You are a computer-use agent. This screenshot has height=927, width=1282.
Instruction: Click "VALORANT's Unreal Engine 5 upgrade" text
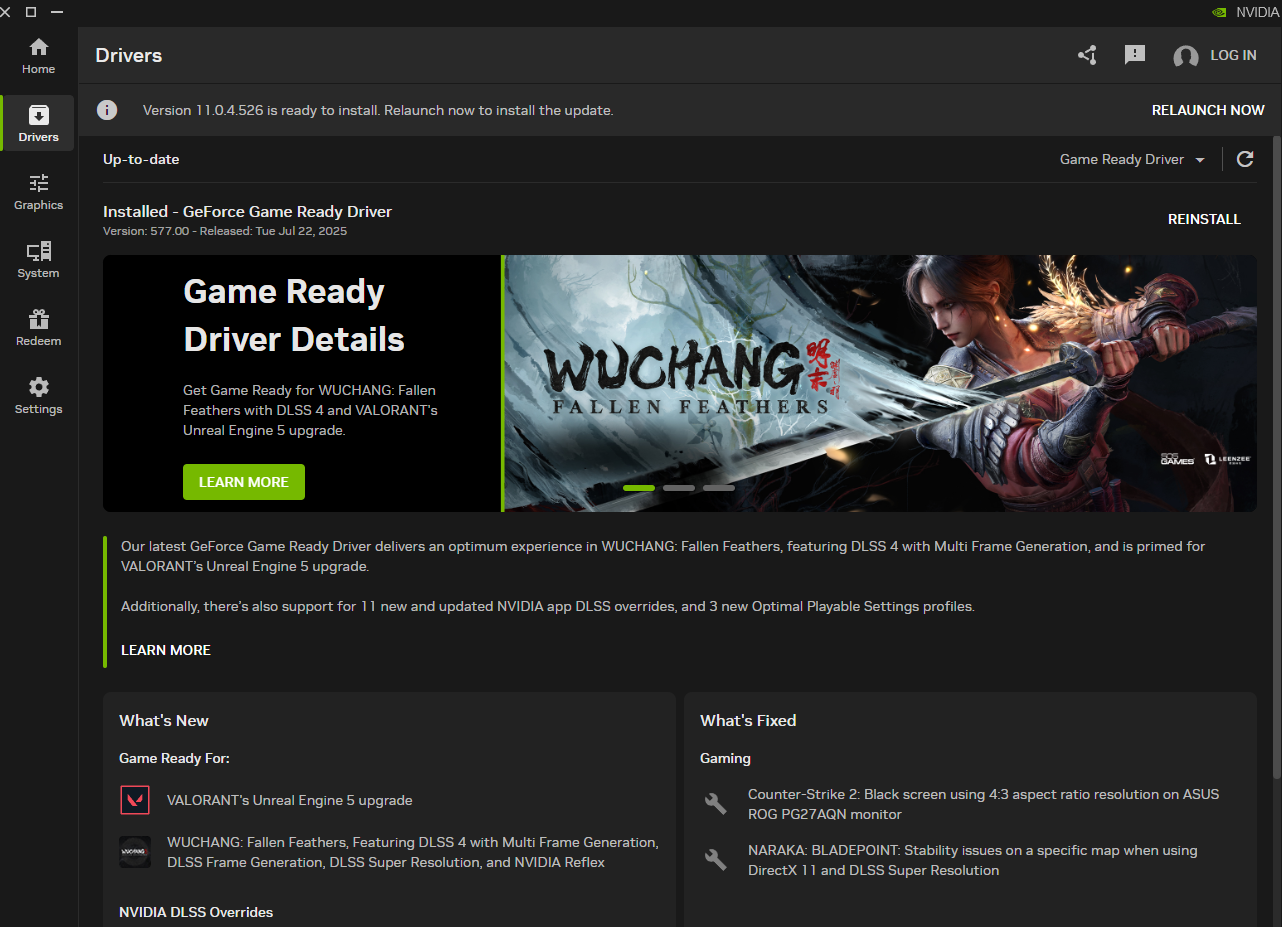click(290, 800)
